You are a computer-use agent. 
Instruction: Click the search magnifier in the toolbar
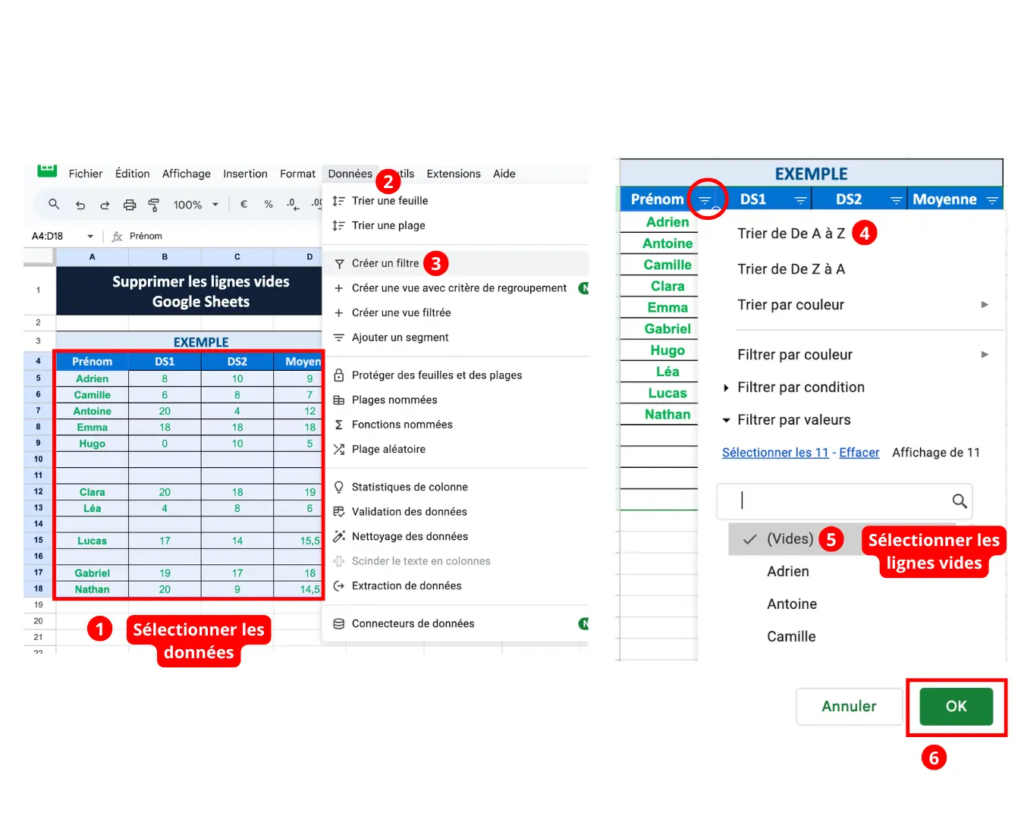pyautogui.click(x=54, y=204)
